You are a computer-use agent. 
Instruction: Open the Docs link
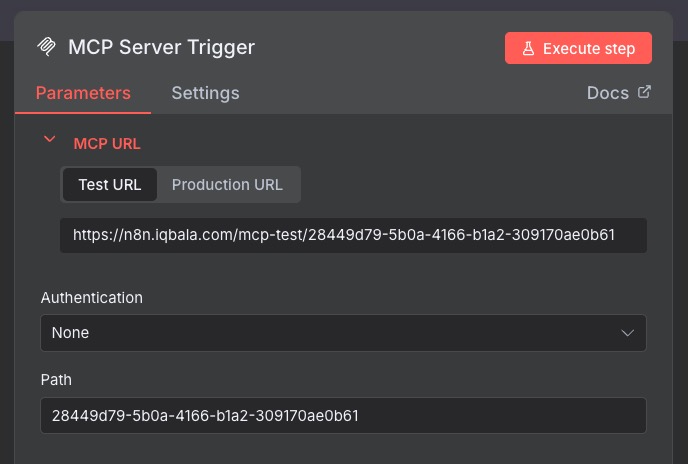click(x=607, y=93)
